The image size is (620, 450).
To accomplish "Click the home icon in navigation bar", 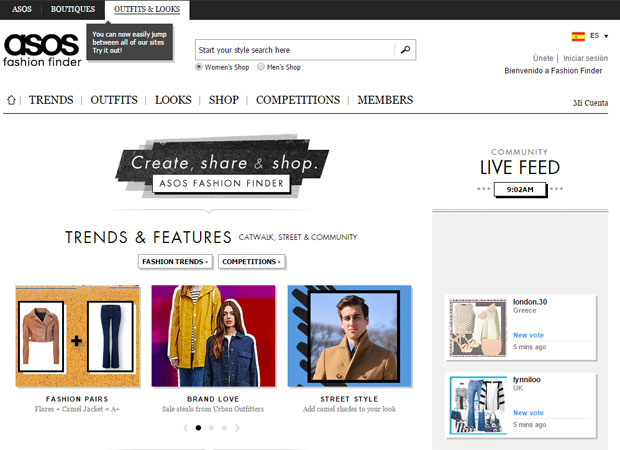I will pyautogui.click(x=11, y=100).
